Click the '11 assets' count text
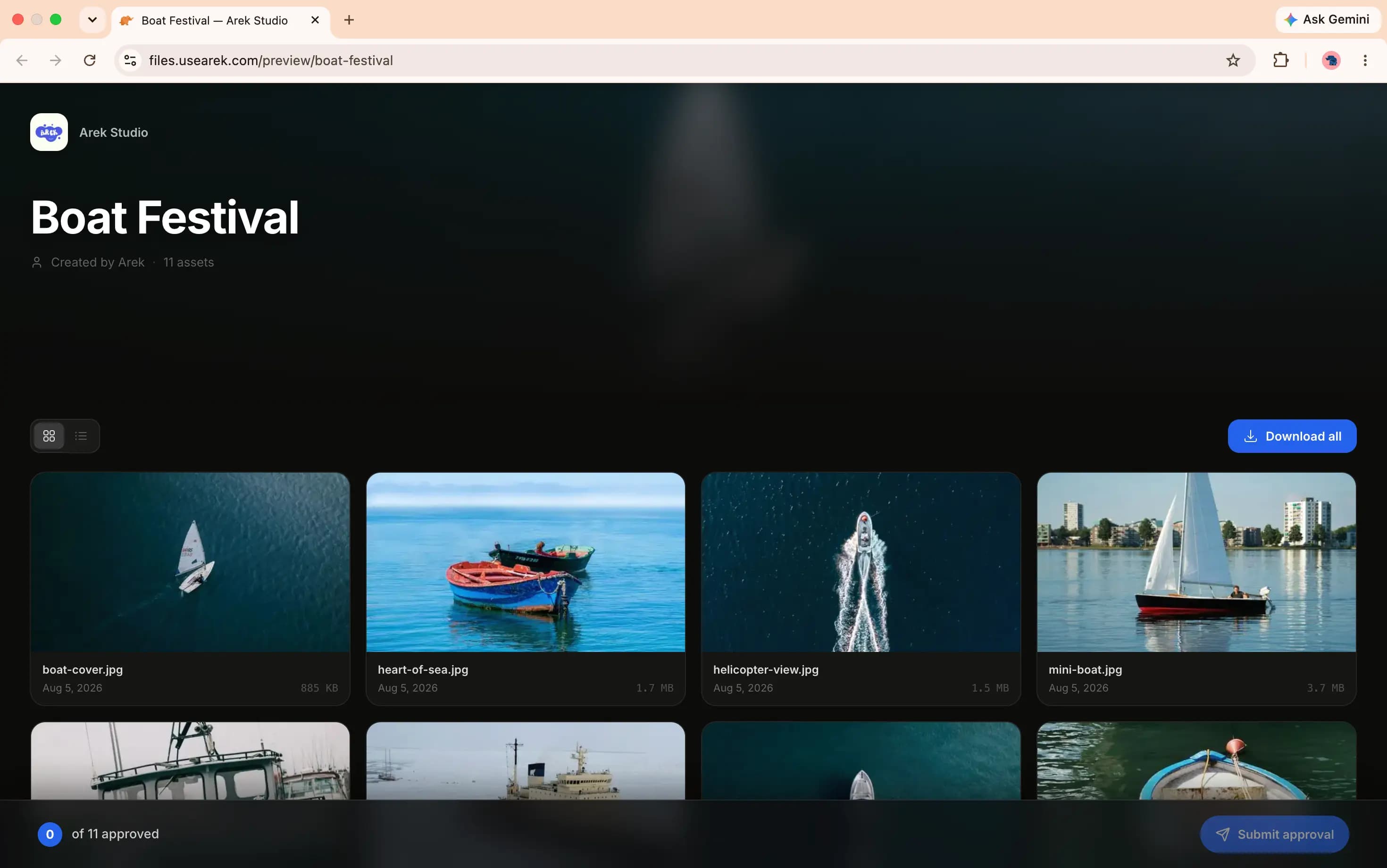The image size is (1387, 868). tap(188, 262)
